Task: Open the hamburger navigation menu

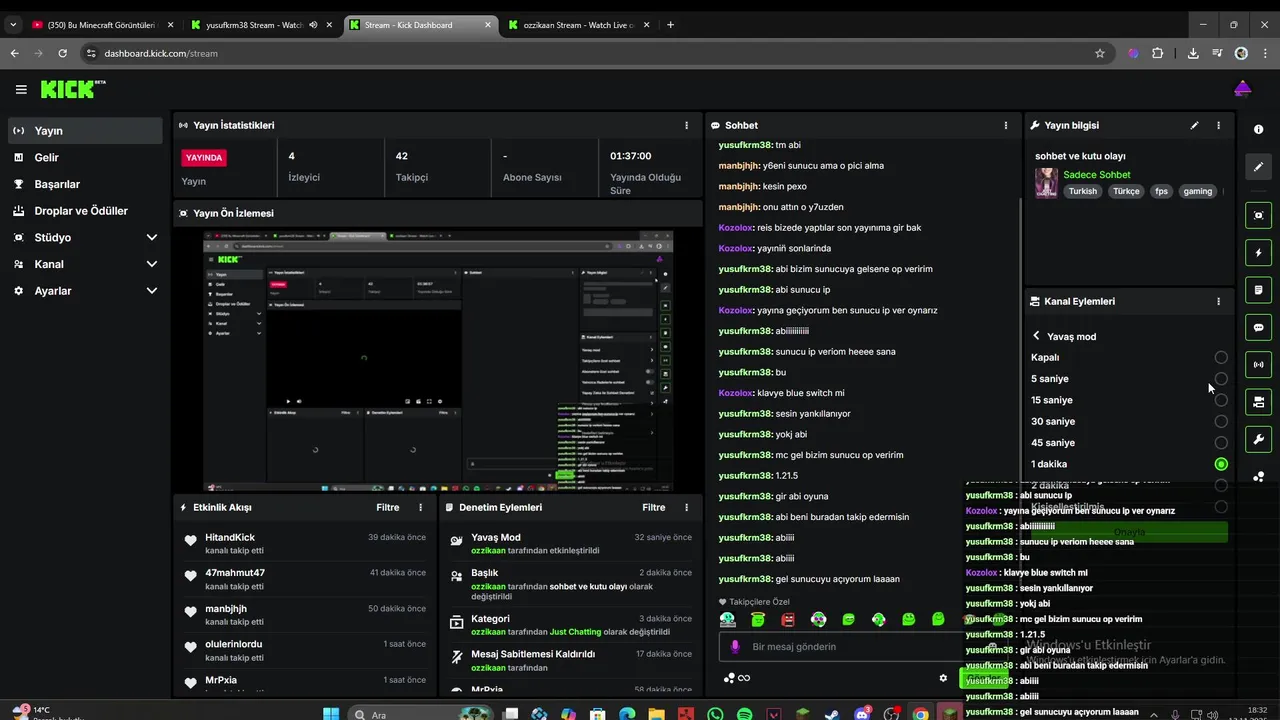Action: (21, 90)
